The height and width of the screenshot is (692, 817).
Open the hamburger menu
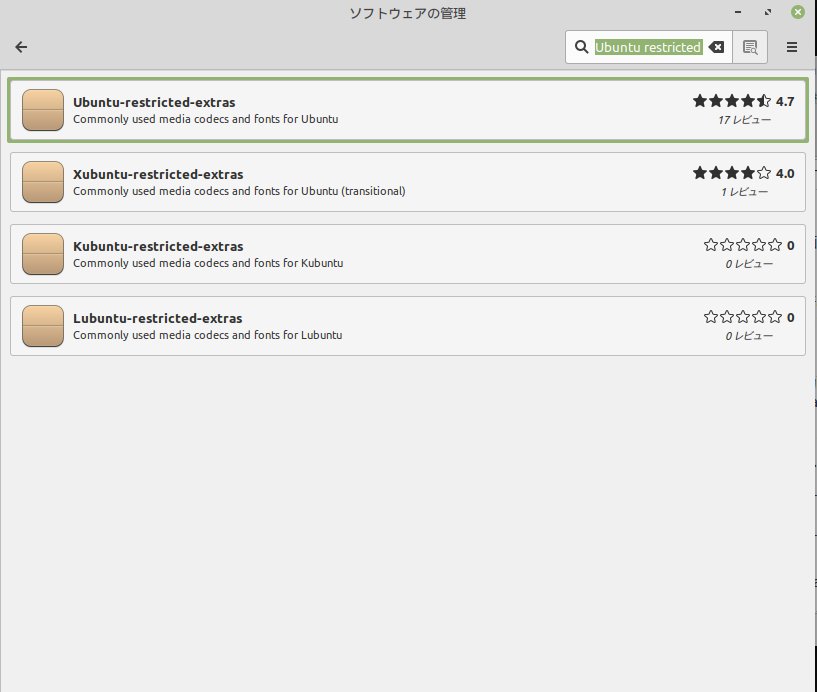[791, 47]
